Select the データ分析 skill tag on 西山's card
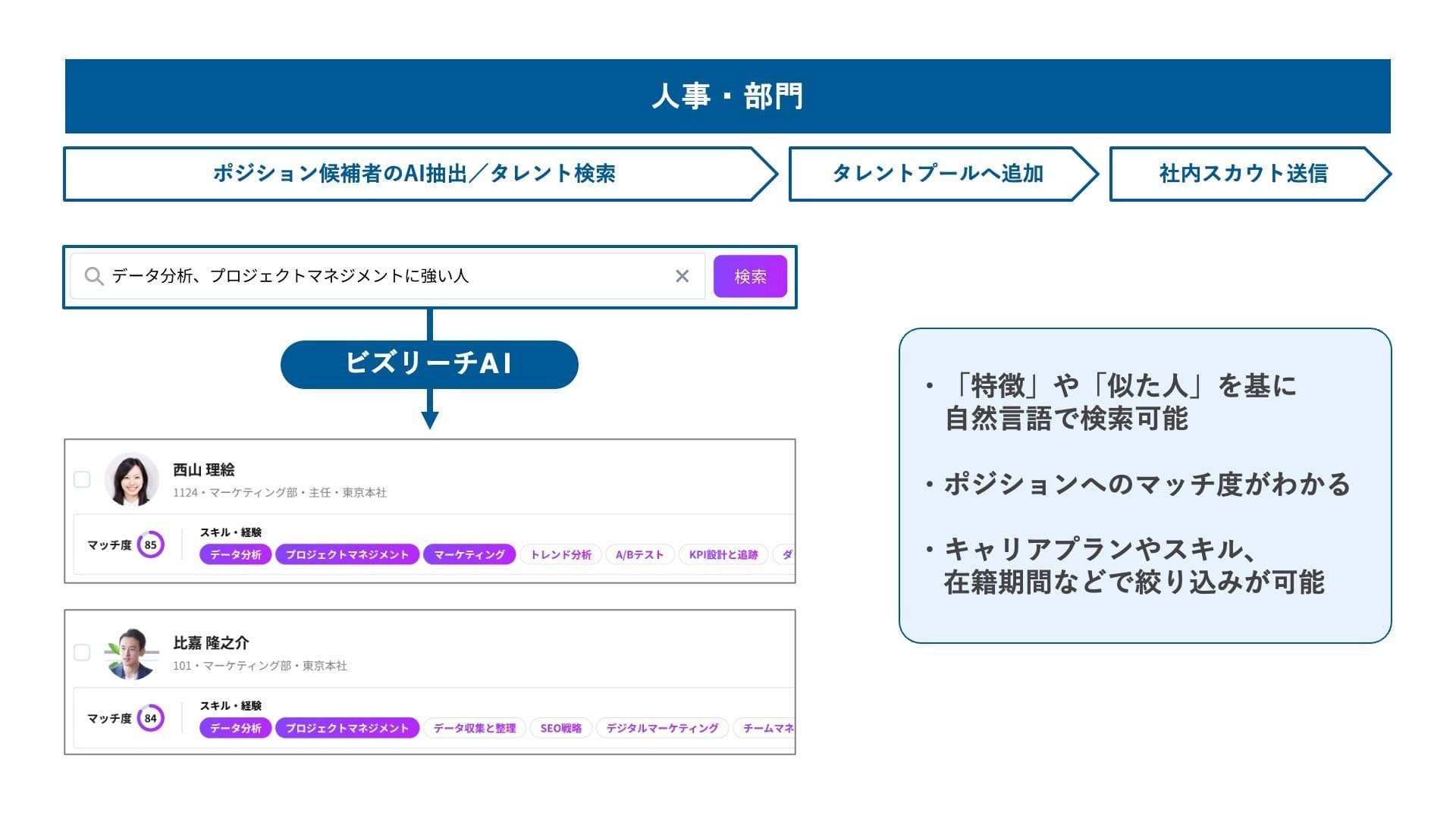 (235, 554)
